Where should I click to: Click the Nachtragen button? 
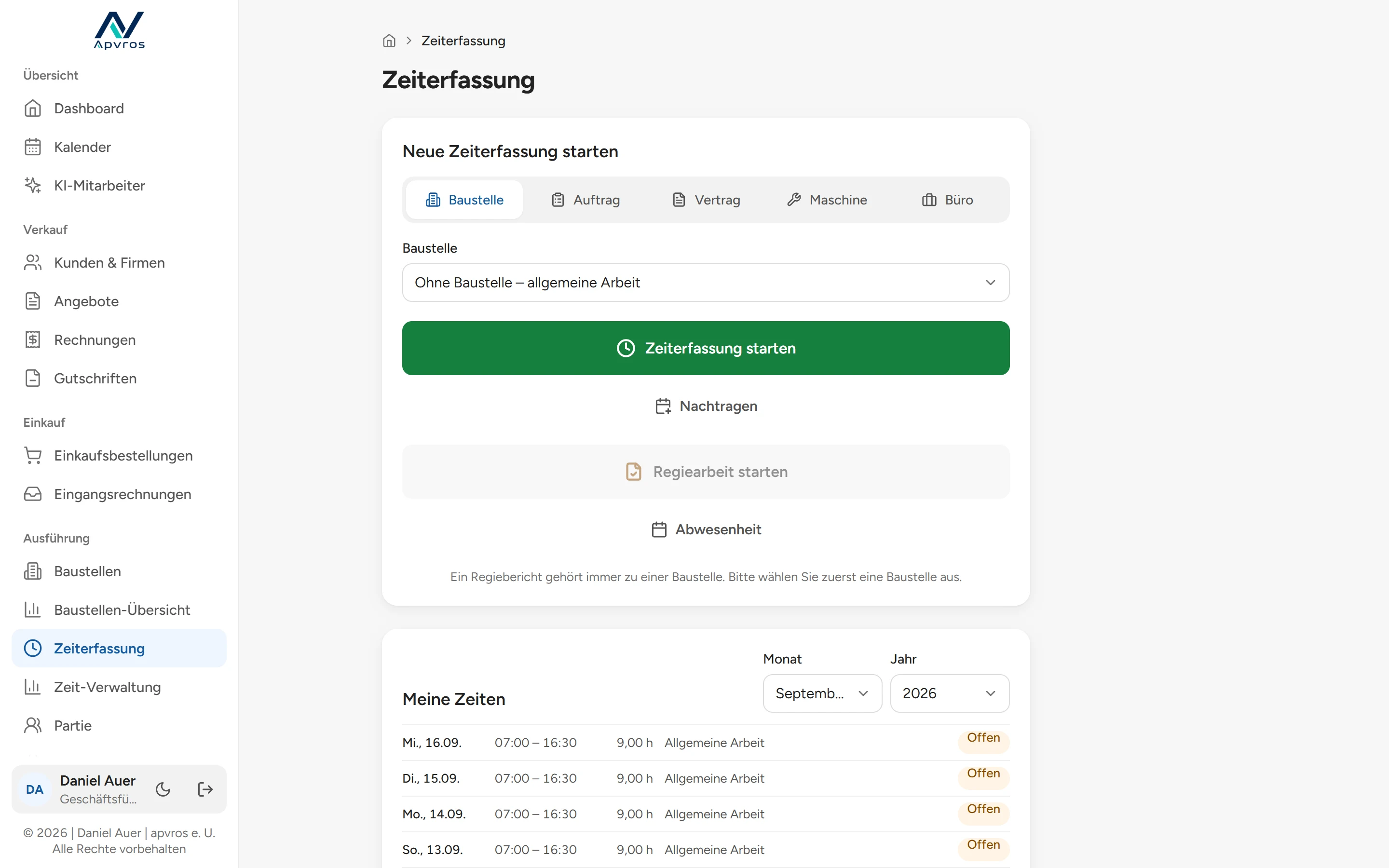[706, 406]
